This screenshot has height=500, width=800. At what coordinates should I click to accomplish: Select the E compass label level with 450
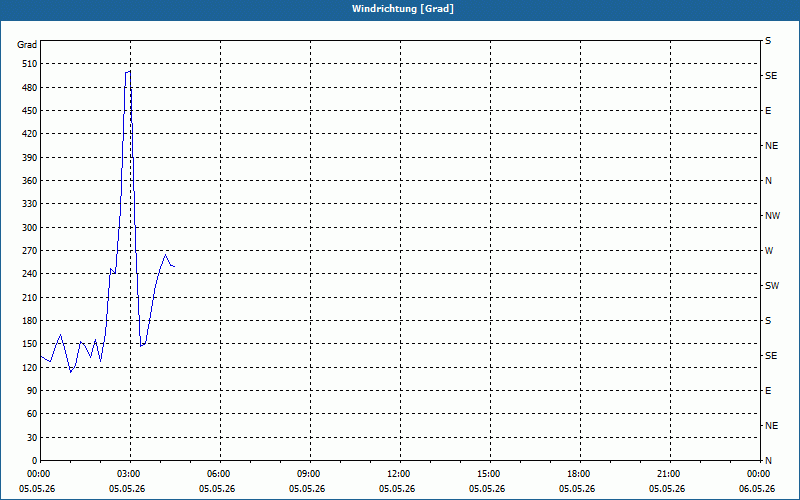click(768, 111)
